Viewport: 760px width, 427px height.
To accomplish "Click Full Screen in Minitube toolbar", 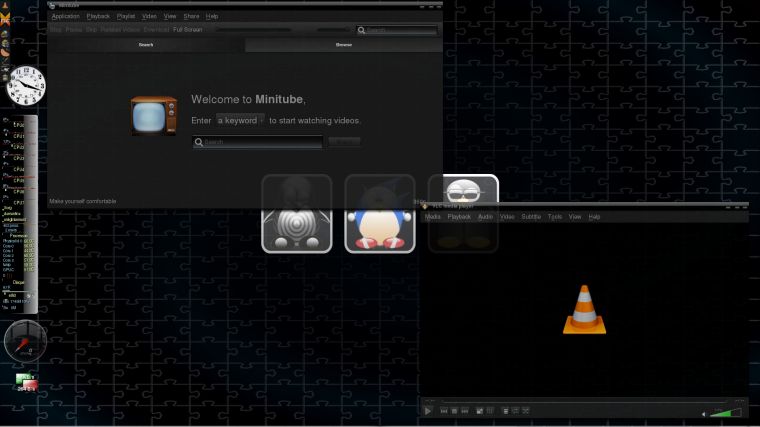I will (188, 30).
